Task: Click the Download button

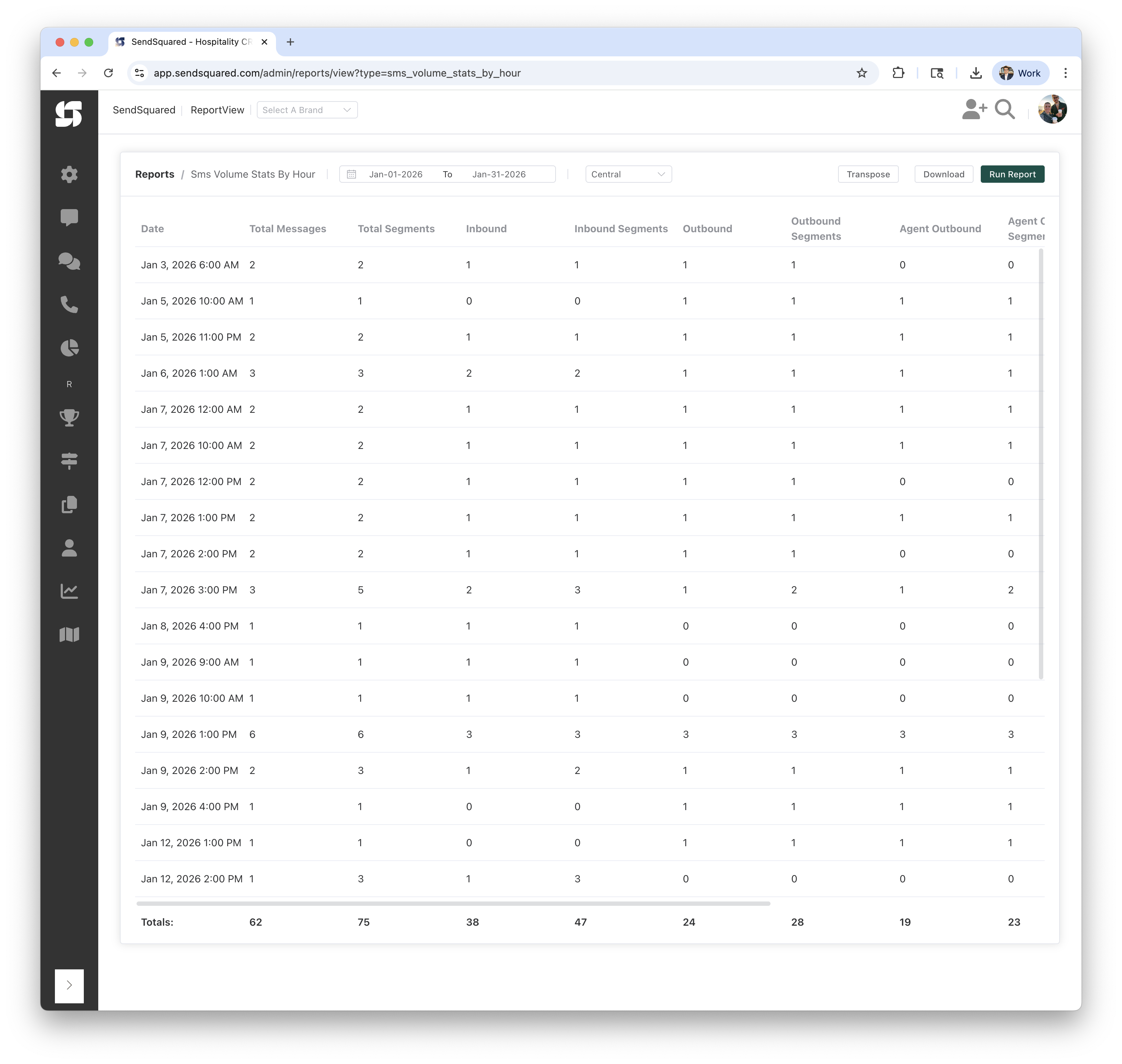Action: pos(943,174)
